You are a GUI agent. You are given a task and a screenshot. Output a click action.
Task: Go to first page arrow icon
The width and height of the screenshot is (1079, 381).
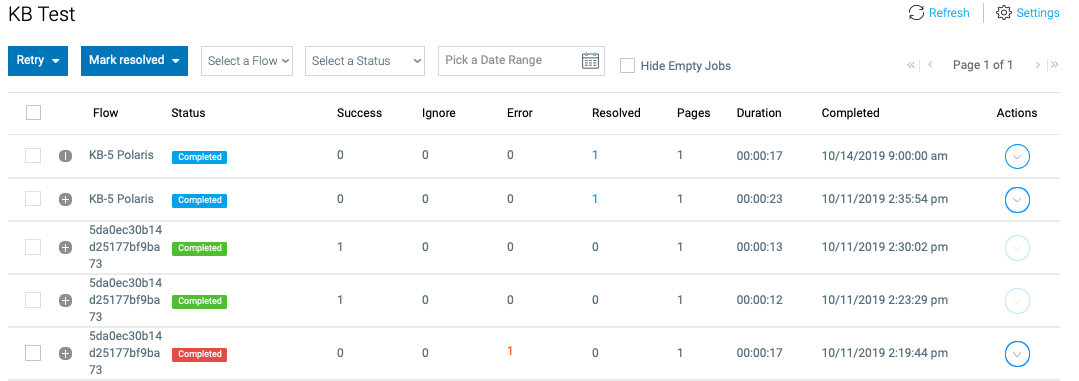click(912, 65)
